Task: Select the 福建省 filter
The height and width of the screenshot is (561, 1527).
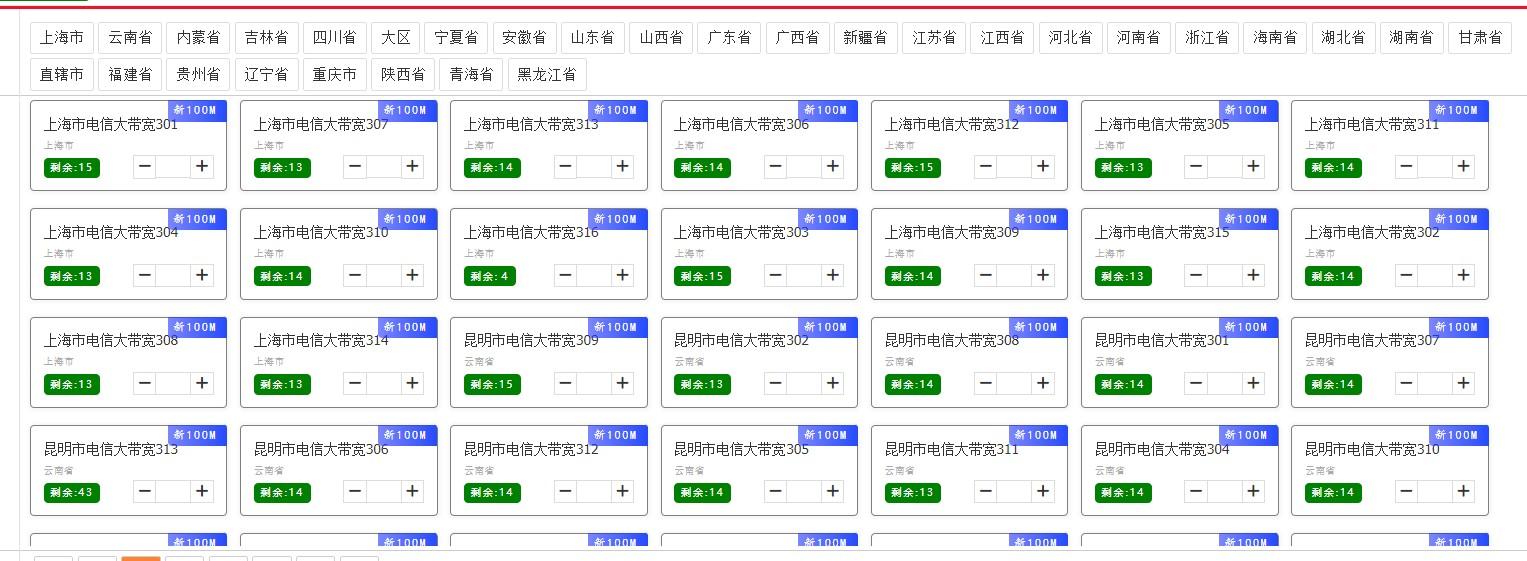Action: pyautogui.click(x=130, y=74)
